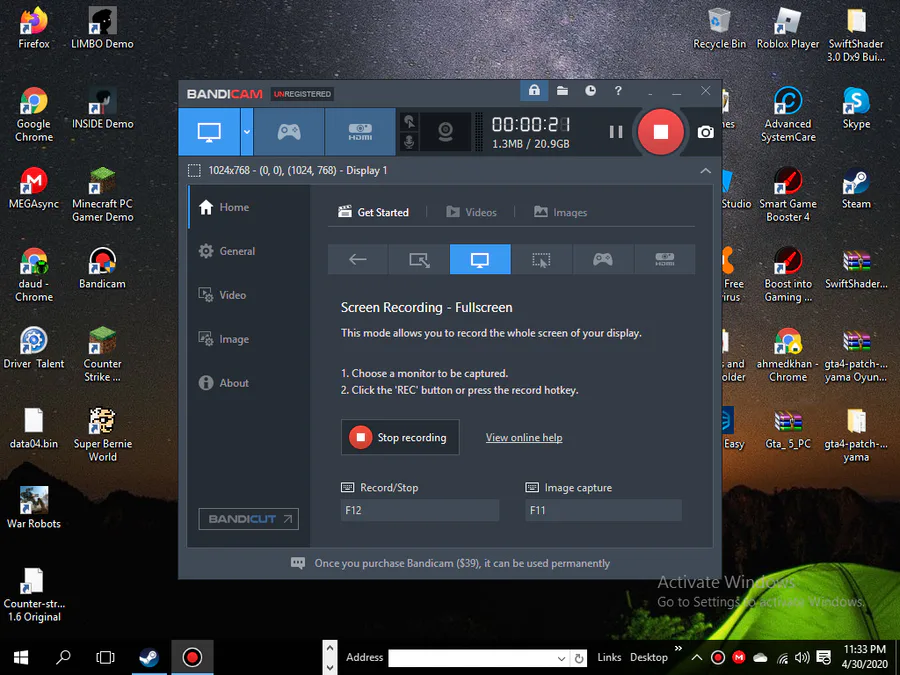Open Steam desktop shortcut

pyautogui.click(x=856, y=188)
